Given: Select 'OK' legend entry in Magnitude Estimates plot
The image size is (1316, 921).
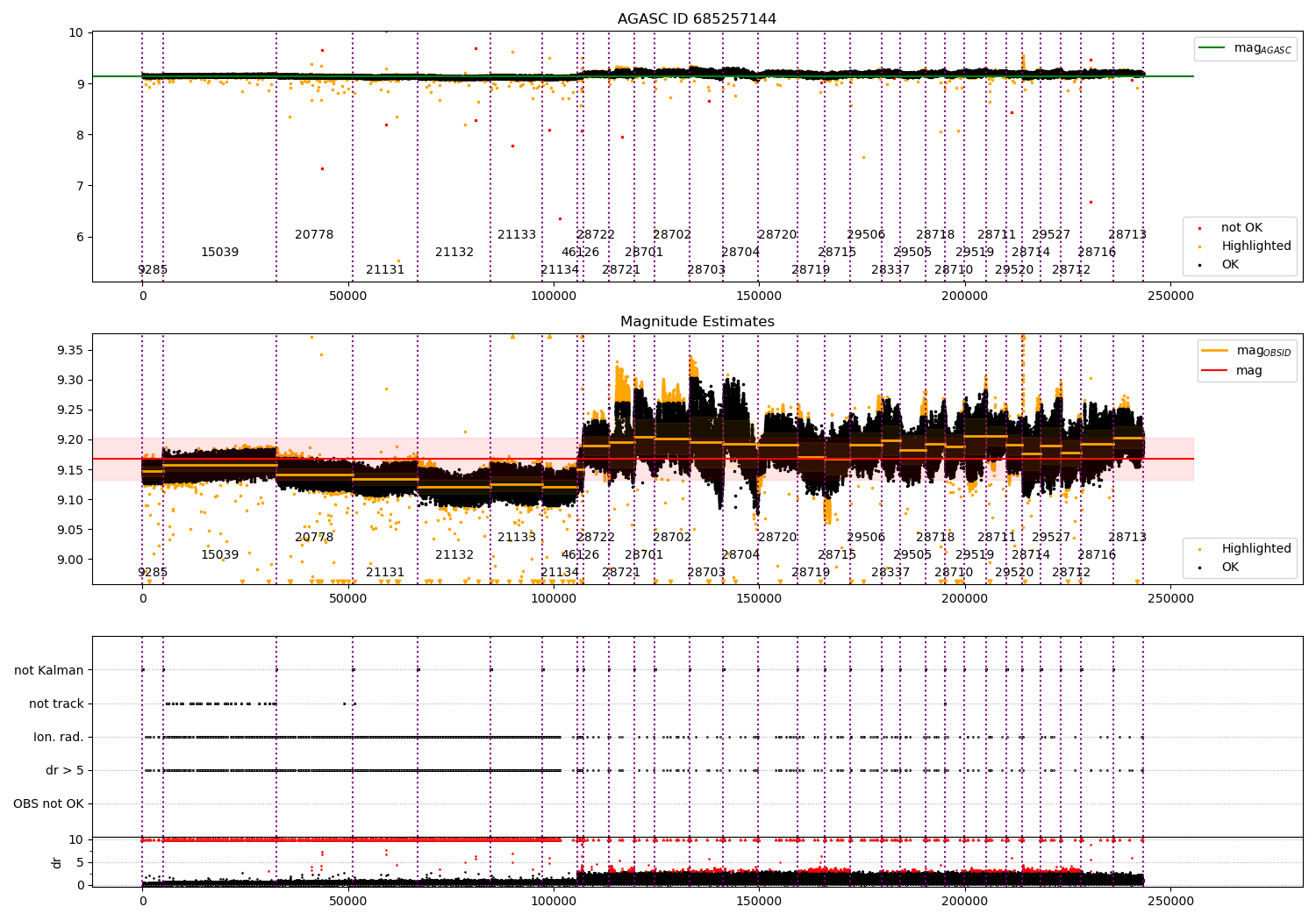Looking at the screenshot, I should tap(1230, 567).
